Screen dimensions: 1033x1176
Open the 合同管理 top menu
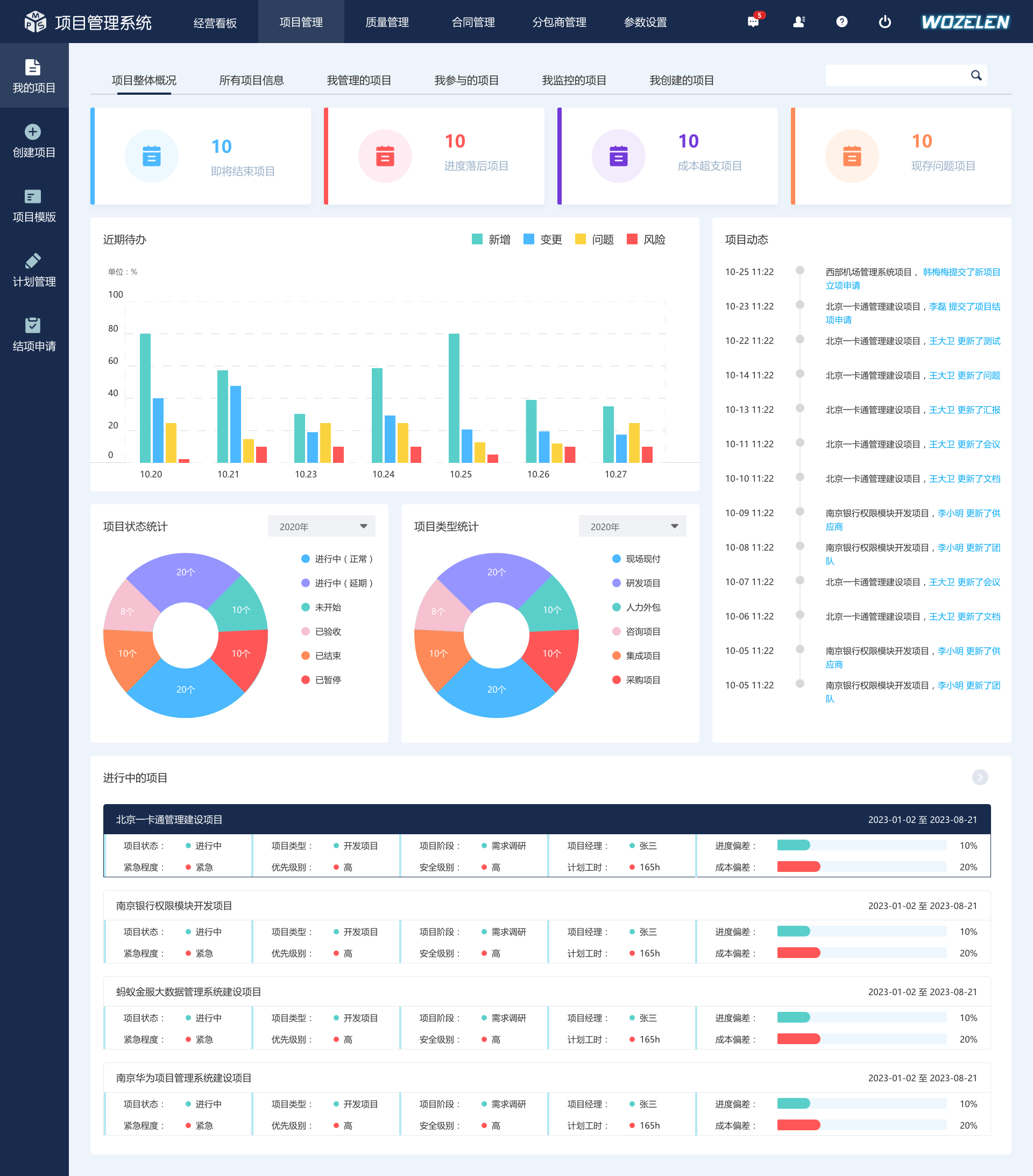473,22
